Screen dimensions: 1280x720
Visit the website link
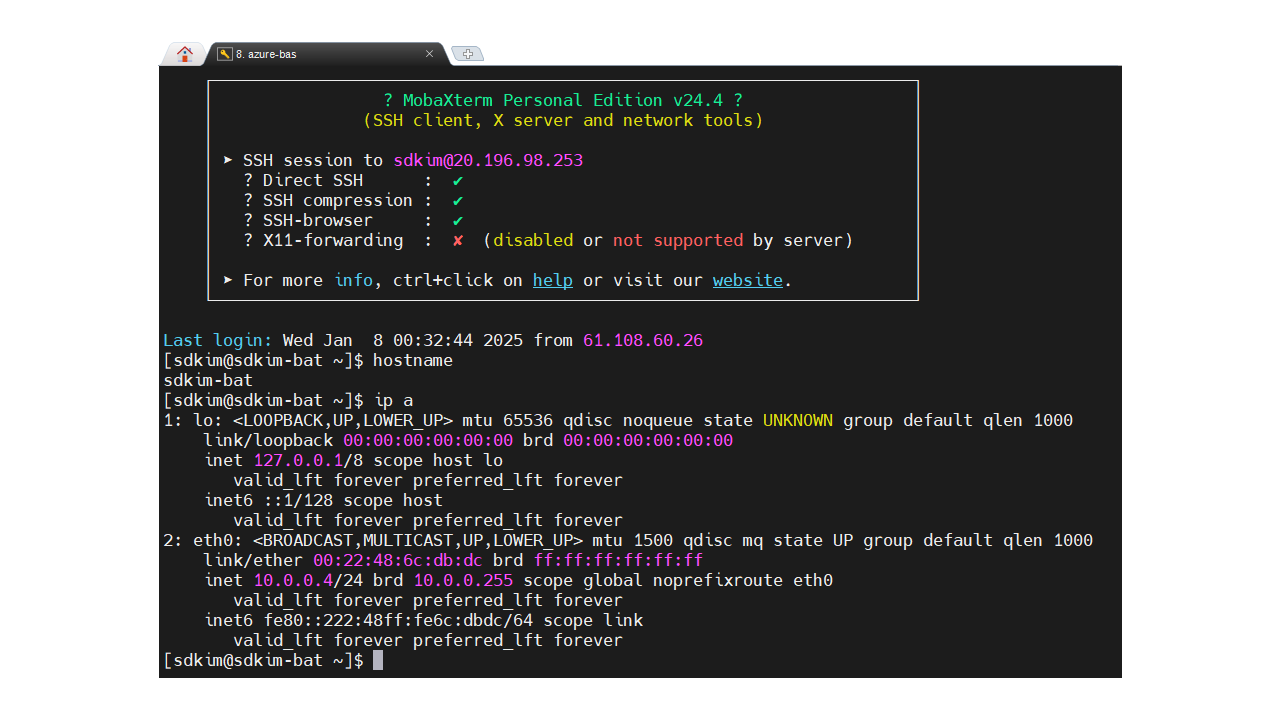(748, 280)
